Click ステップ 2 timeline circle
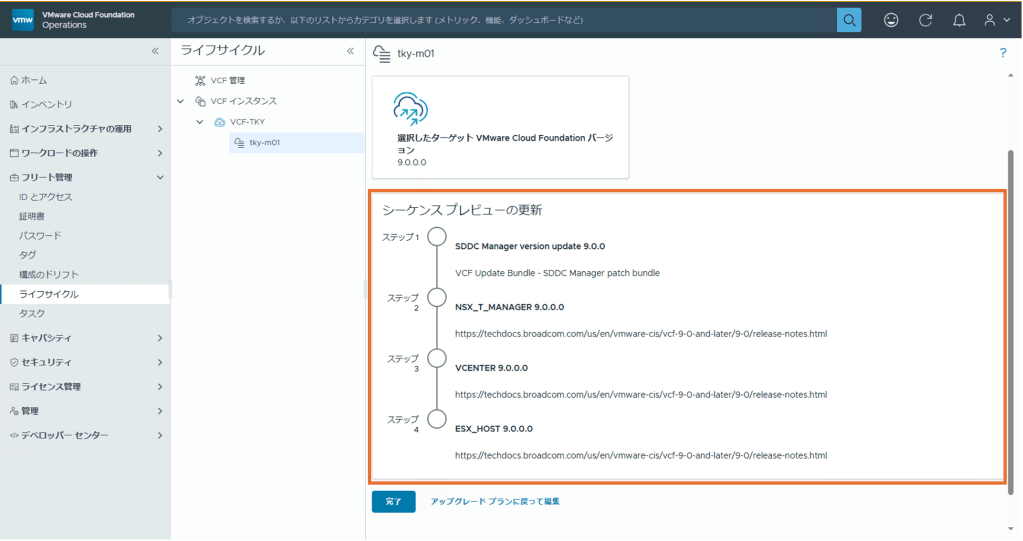Screen dimensions: 1023x541 pyautogui.click(x=437, y=298)
